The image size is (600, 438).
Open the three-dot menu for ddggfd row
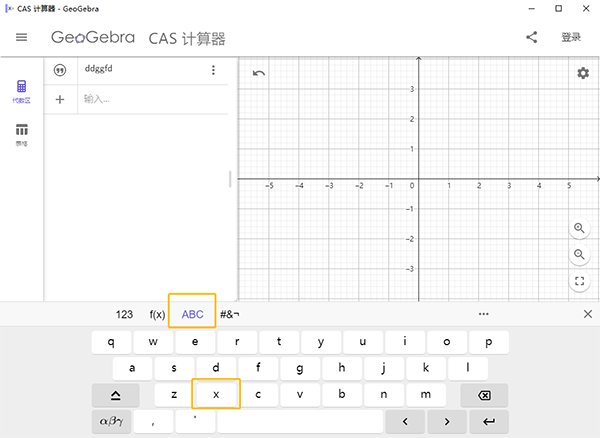click(213, 70)
